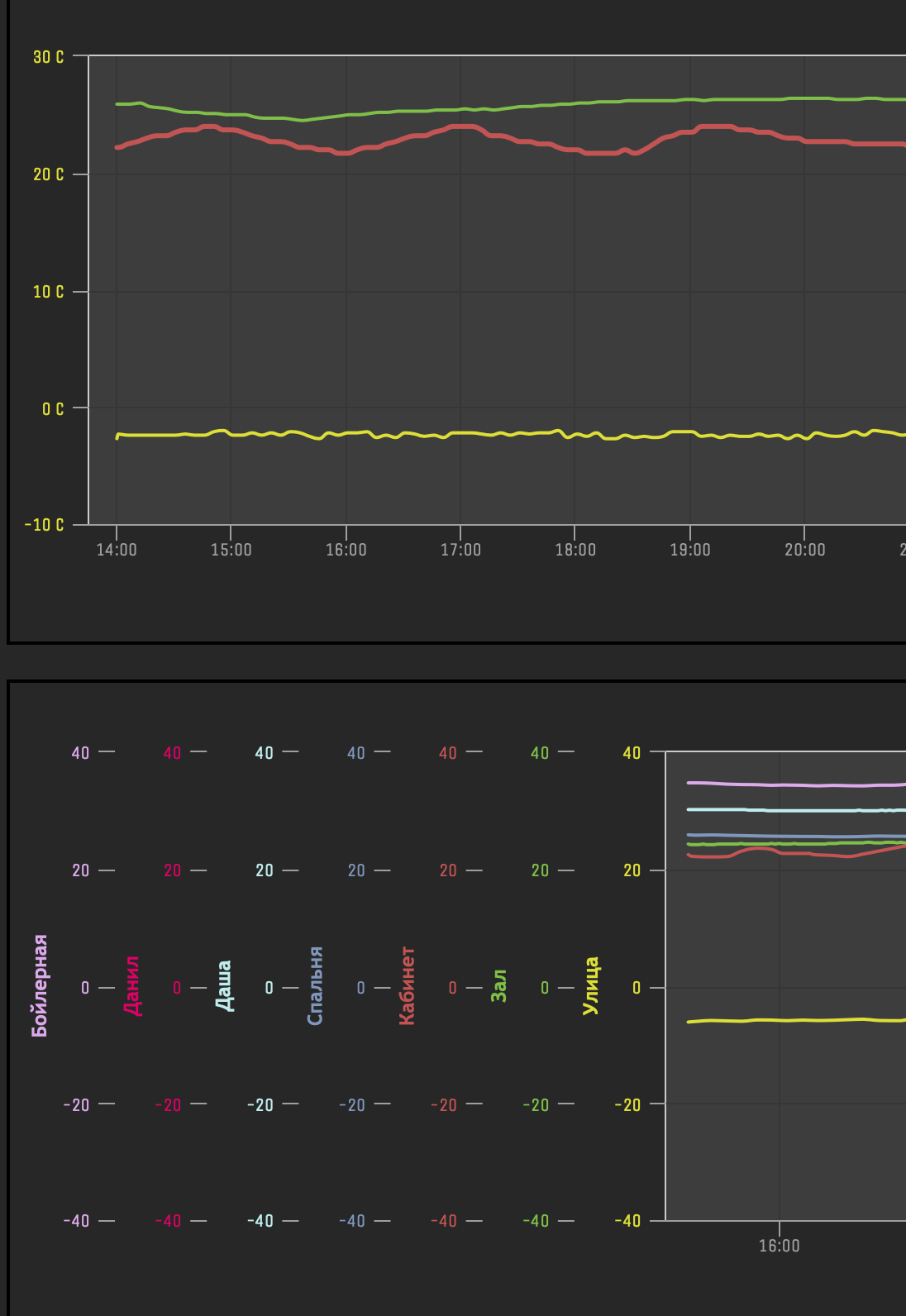Click the -10 C label on temperature axis

(45, 525)
